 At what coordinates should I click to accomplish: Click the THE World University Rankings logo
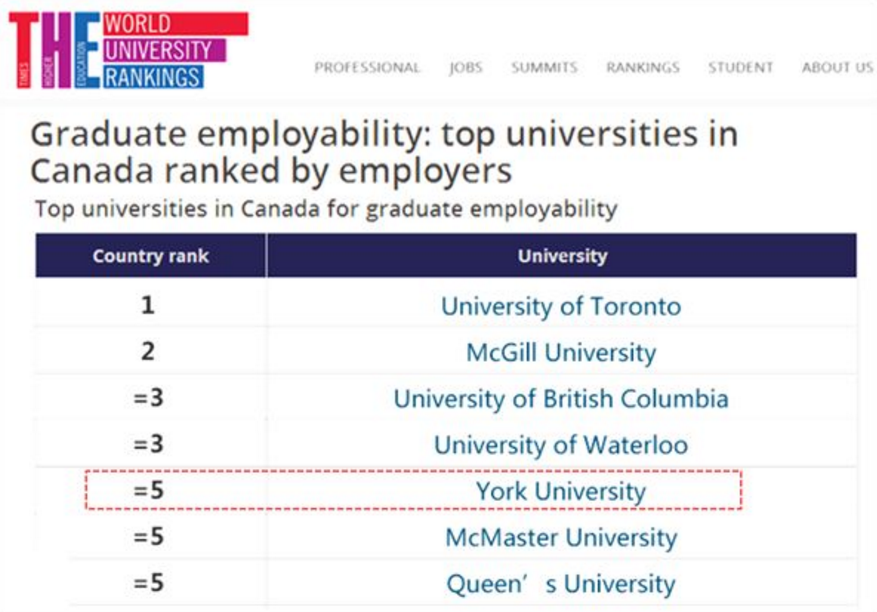click(x=127, y=50)
